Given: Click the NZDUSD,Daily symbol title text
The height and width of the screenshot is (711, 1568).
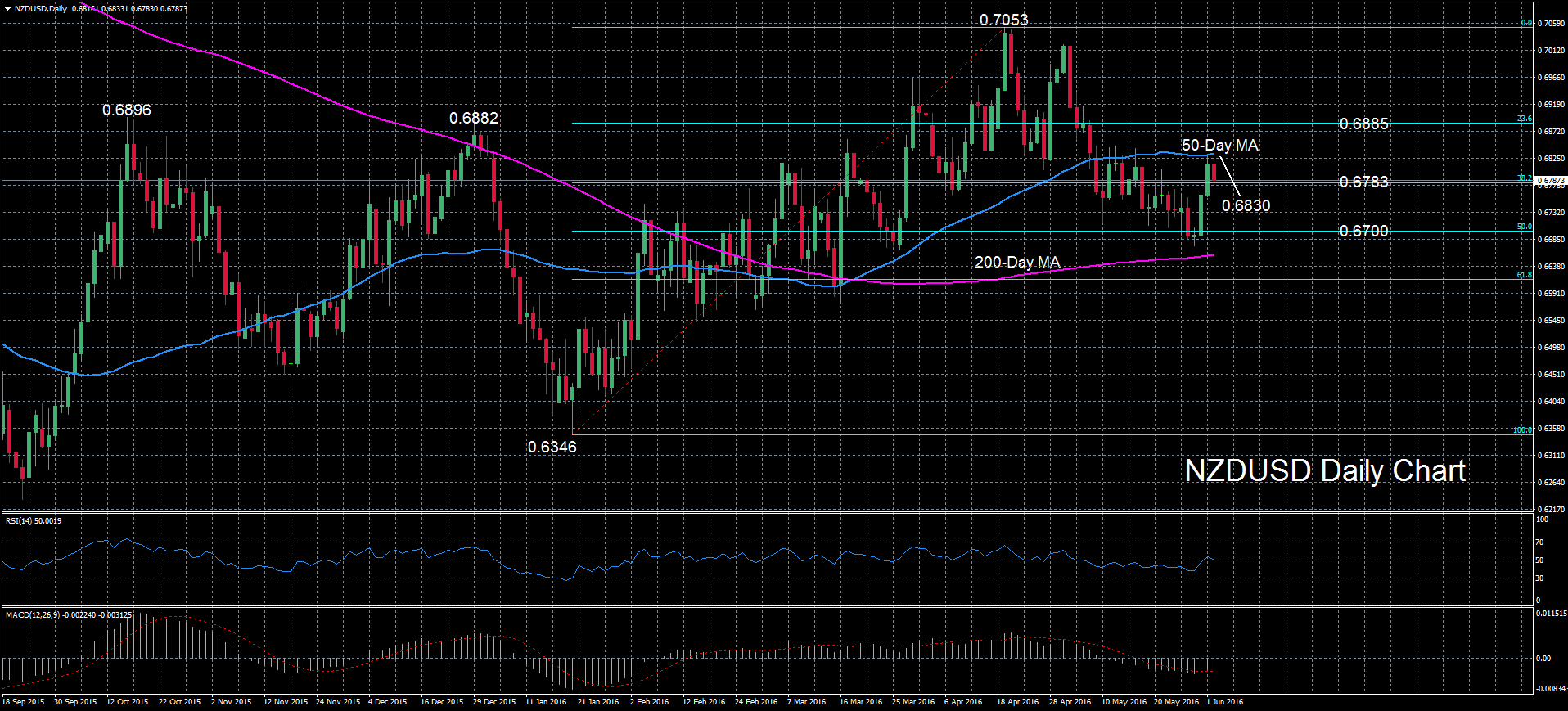Looking at the screenshot, I should (41, 9).
